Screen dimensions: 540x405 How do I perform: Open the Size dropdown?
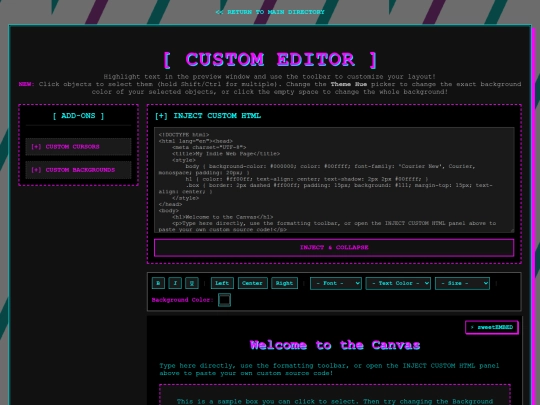(x=462, y=283)
